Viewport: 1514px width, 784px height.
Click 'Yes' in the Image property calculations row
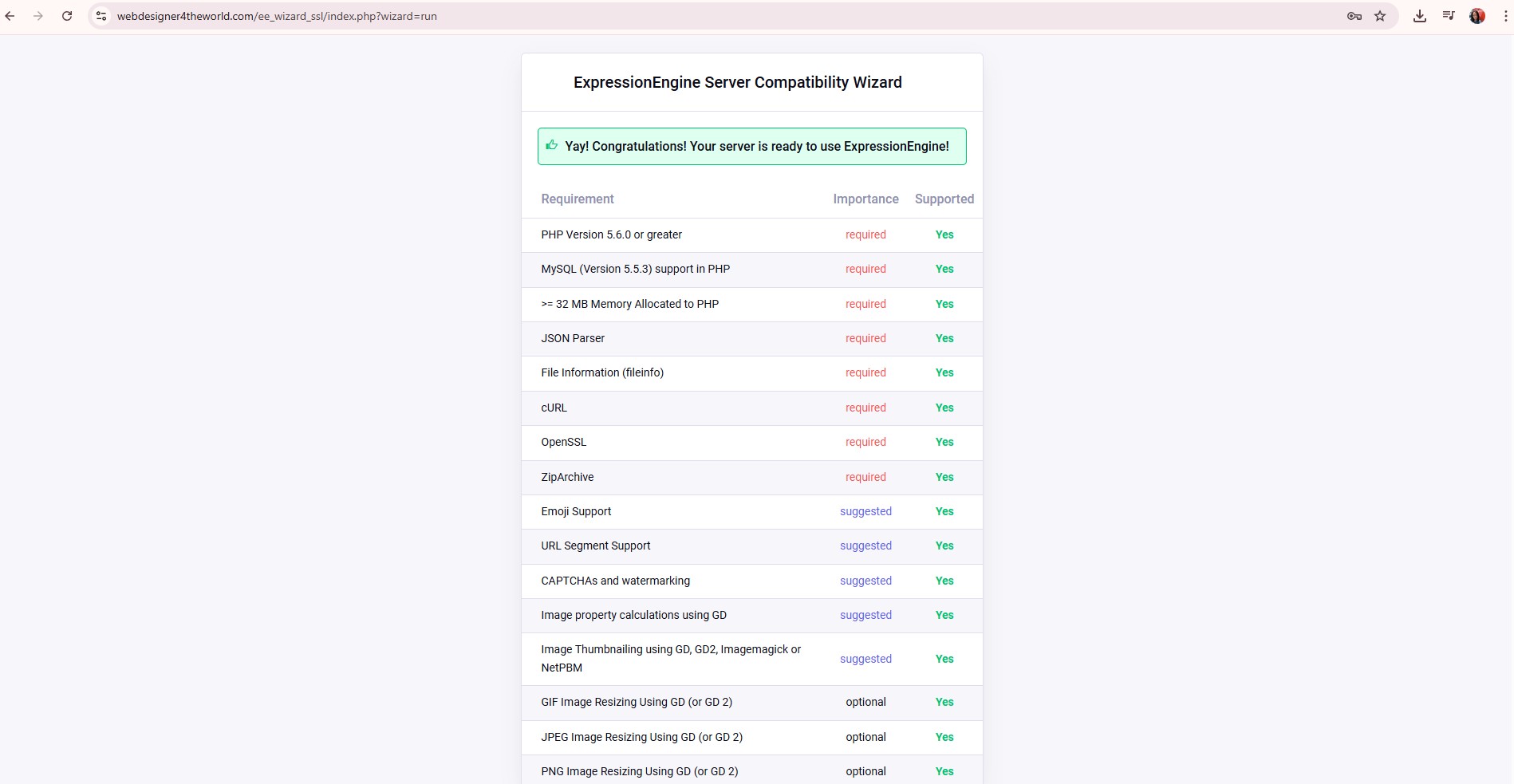click(944, 615)
